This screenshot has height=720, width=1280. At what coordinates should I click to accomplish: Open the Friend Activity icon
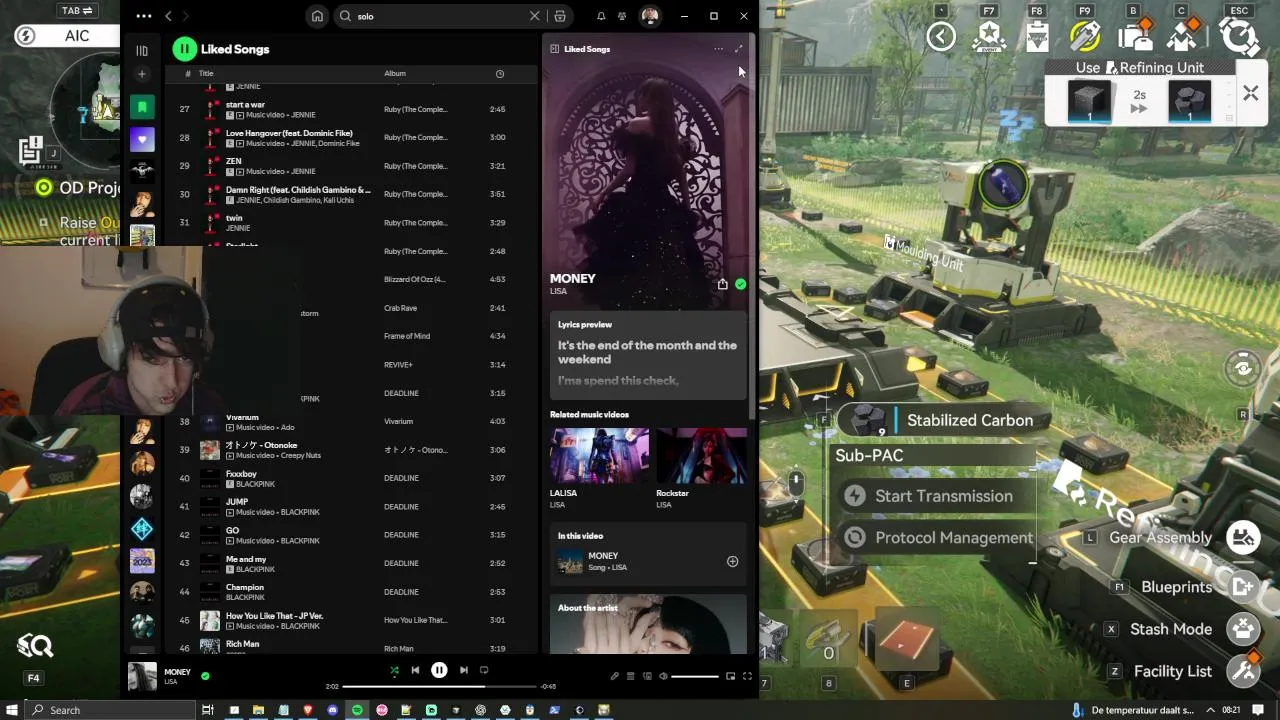point(622,16)
